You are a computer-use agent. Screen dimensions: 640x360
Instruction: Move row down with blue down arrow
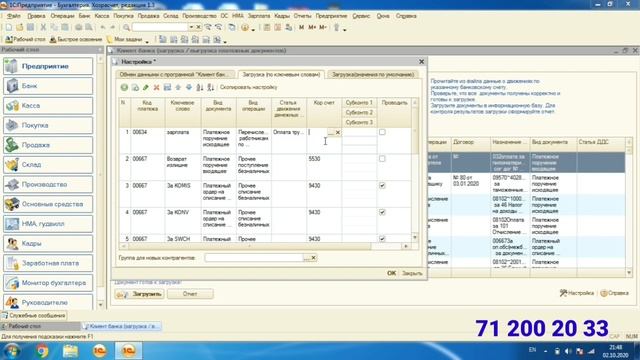click(189, 87)
